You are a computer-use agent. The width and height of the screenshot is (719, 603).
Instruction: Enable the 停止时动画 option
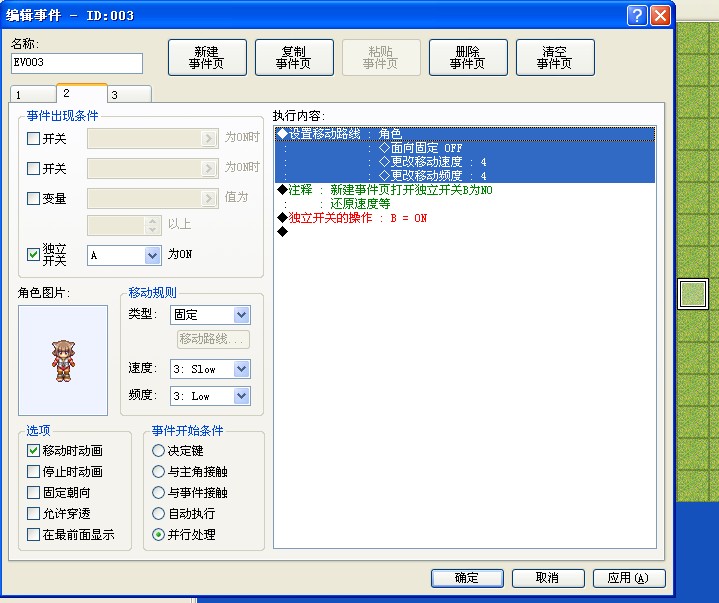click(33, 471)
